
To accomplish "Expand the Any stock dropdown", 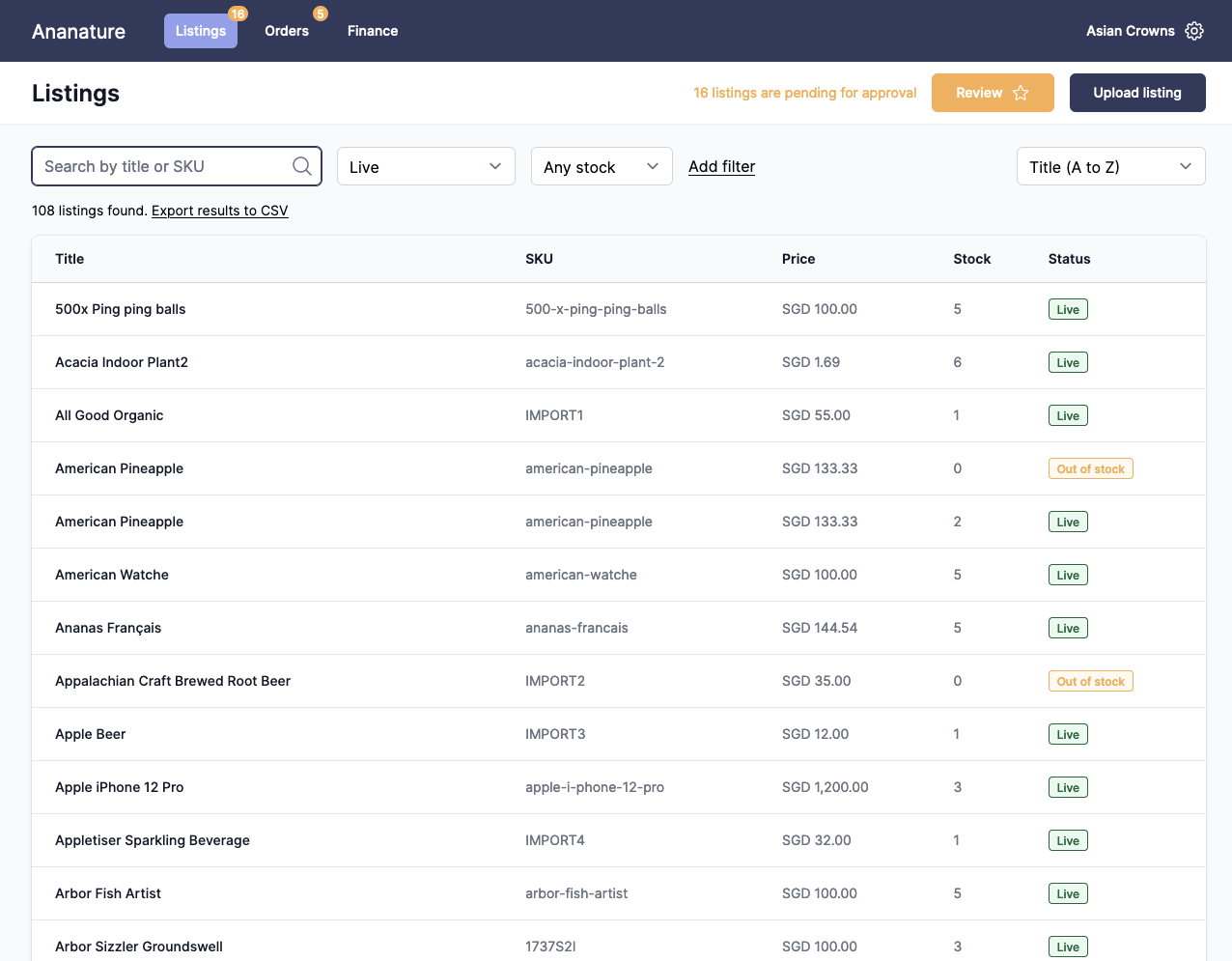I will (x=601, y=166).
